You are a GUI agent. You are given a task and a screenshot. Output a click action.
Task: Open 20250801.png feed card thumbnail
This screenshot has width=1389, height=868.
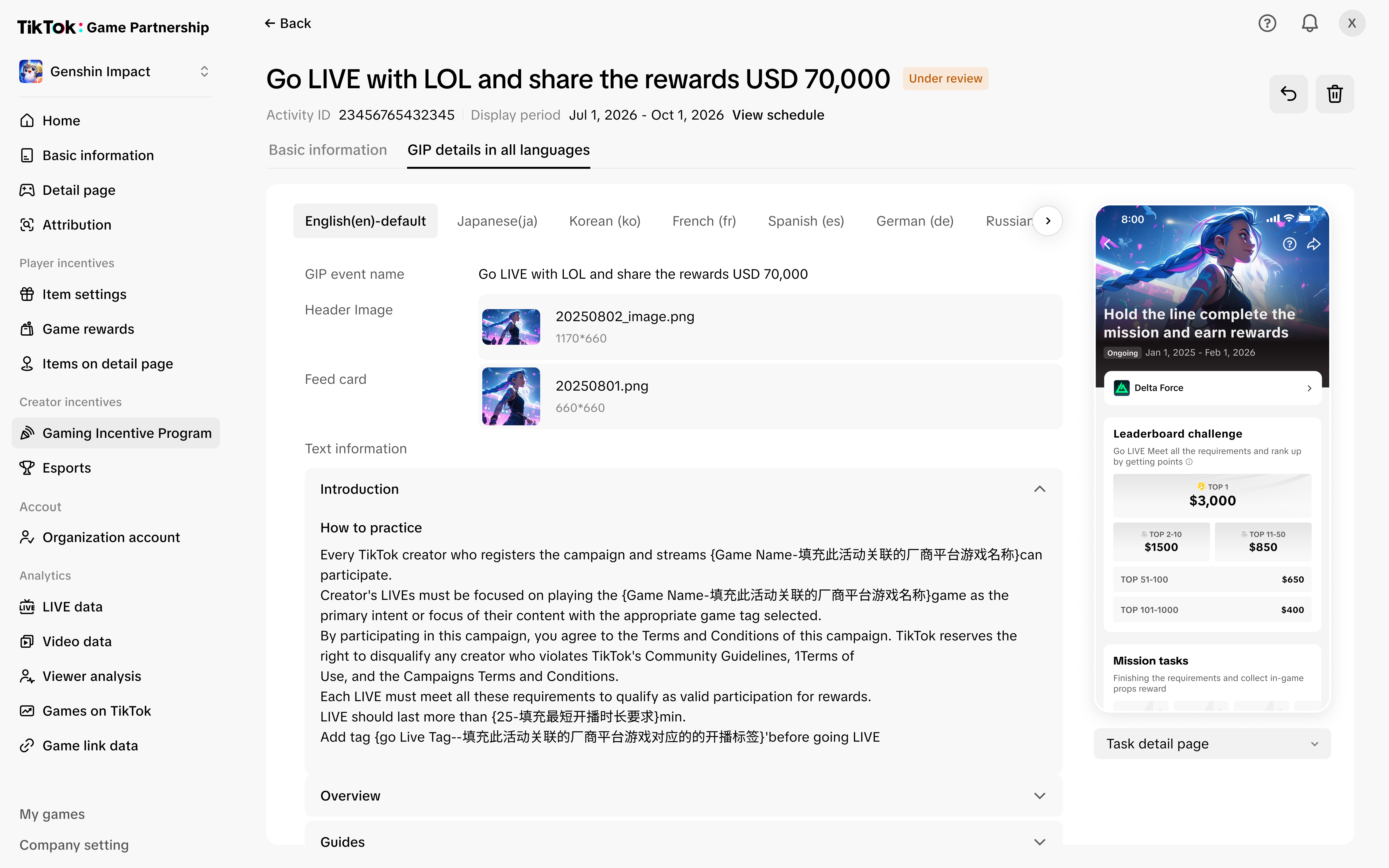[x=511, y=396]
